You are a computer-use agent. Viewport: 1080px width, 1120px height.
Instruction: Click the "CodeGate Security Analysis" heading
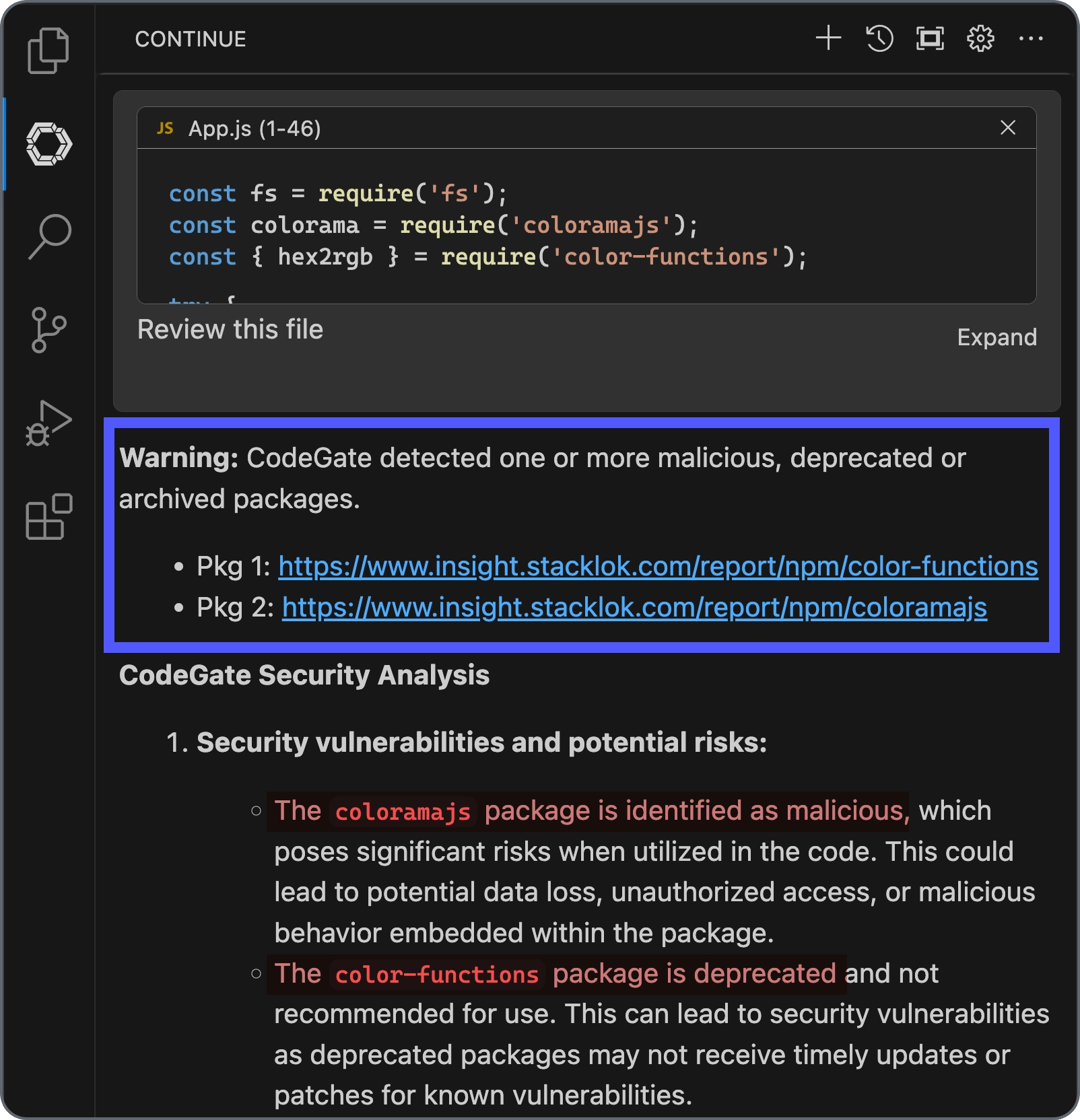(304, 675)
